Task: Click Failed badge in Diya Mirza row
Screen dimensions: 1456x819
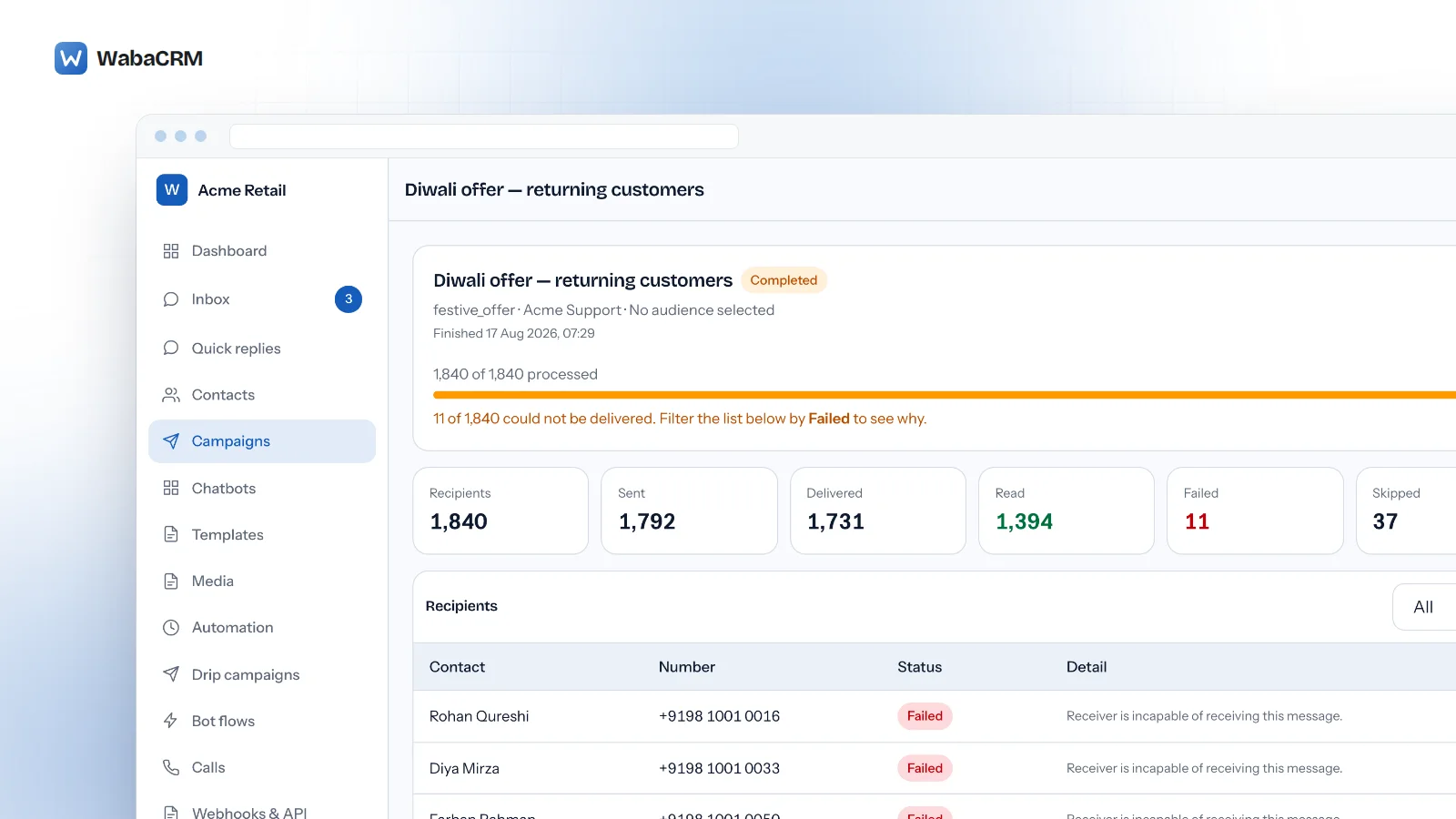Action: 925,768
